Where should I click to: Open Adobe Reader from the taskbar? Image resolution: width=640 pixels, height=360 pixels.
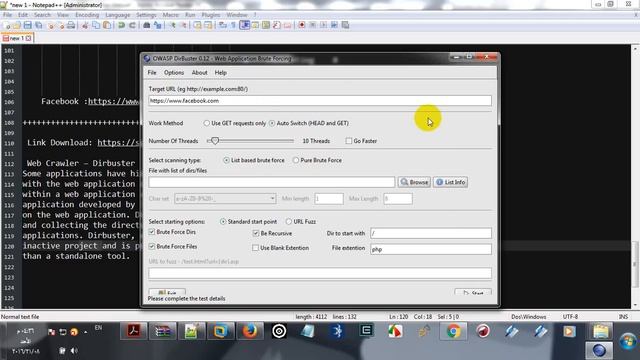click(133, 331)
